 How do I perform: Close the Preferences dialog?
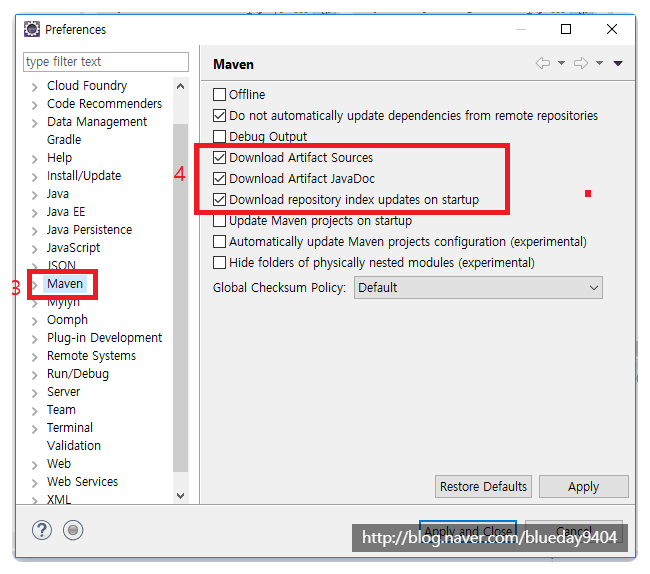click(x=612, y=29)
